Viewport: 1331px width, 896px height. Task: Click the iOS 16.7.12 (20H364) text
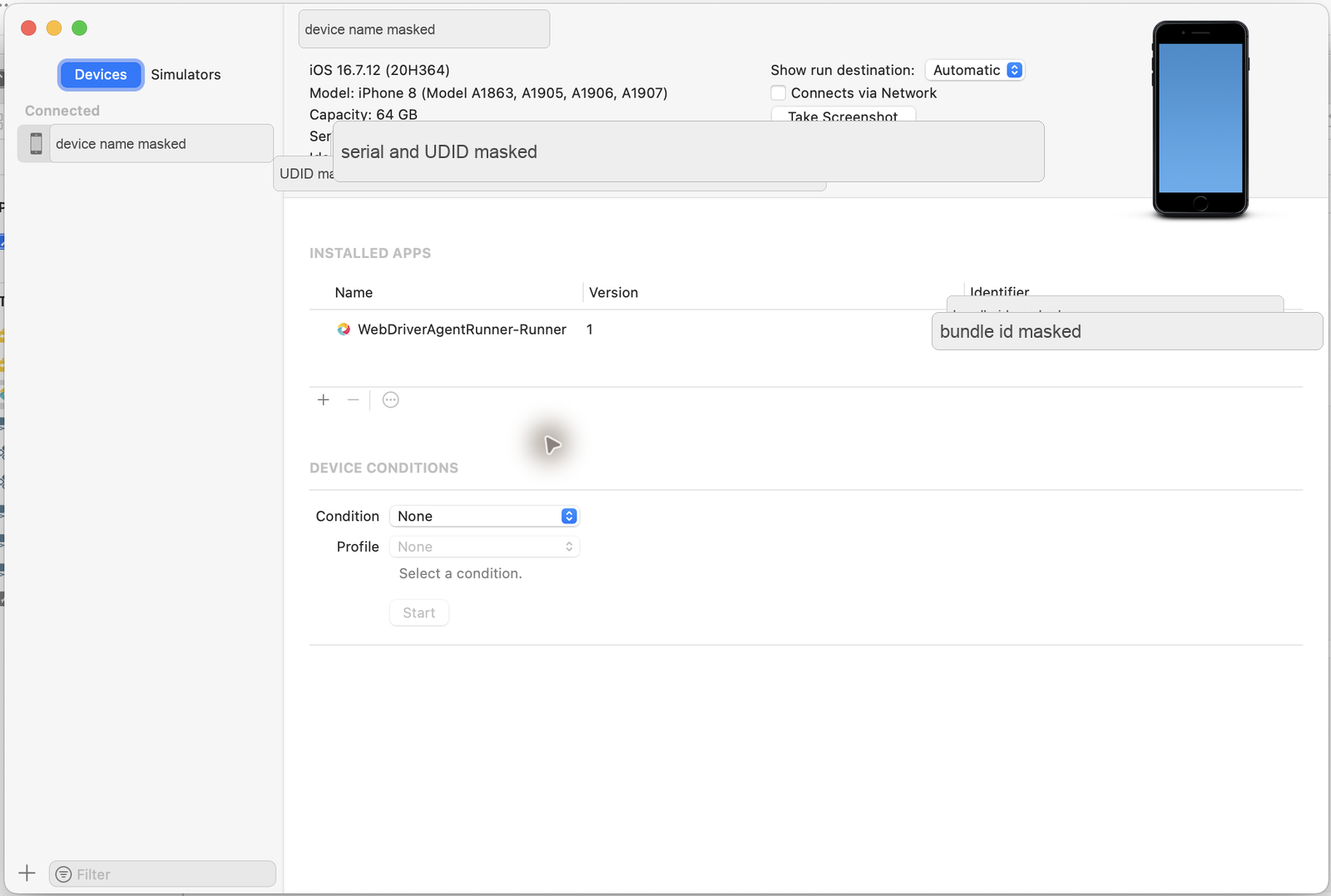point(379,70)
